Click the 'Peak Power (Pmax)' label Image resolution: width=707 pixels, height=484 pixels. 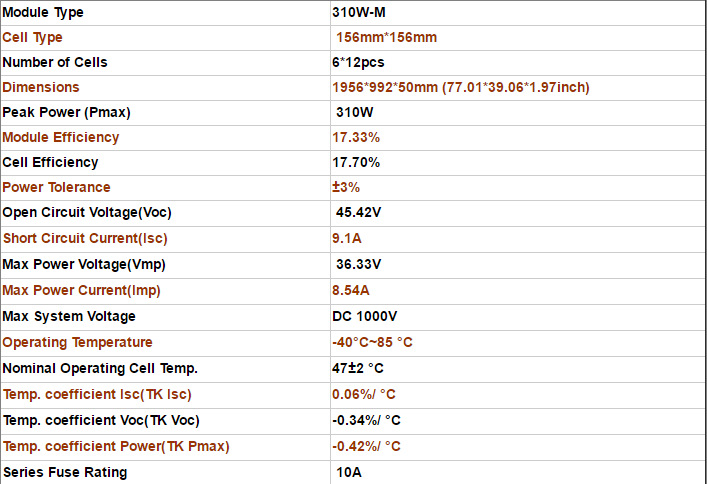[x=66, y=112]
